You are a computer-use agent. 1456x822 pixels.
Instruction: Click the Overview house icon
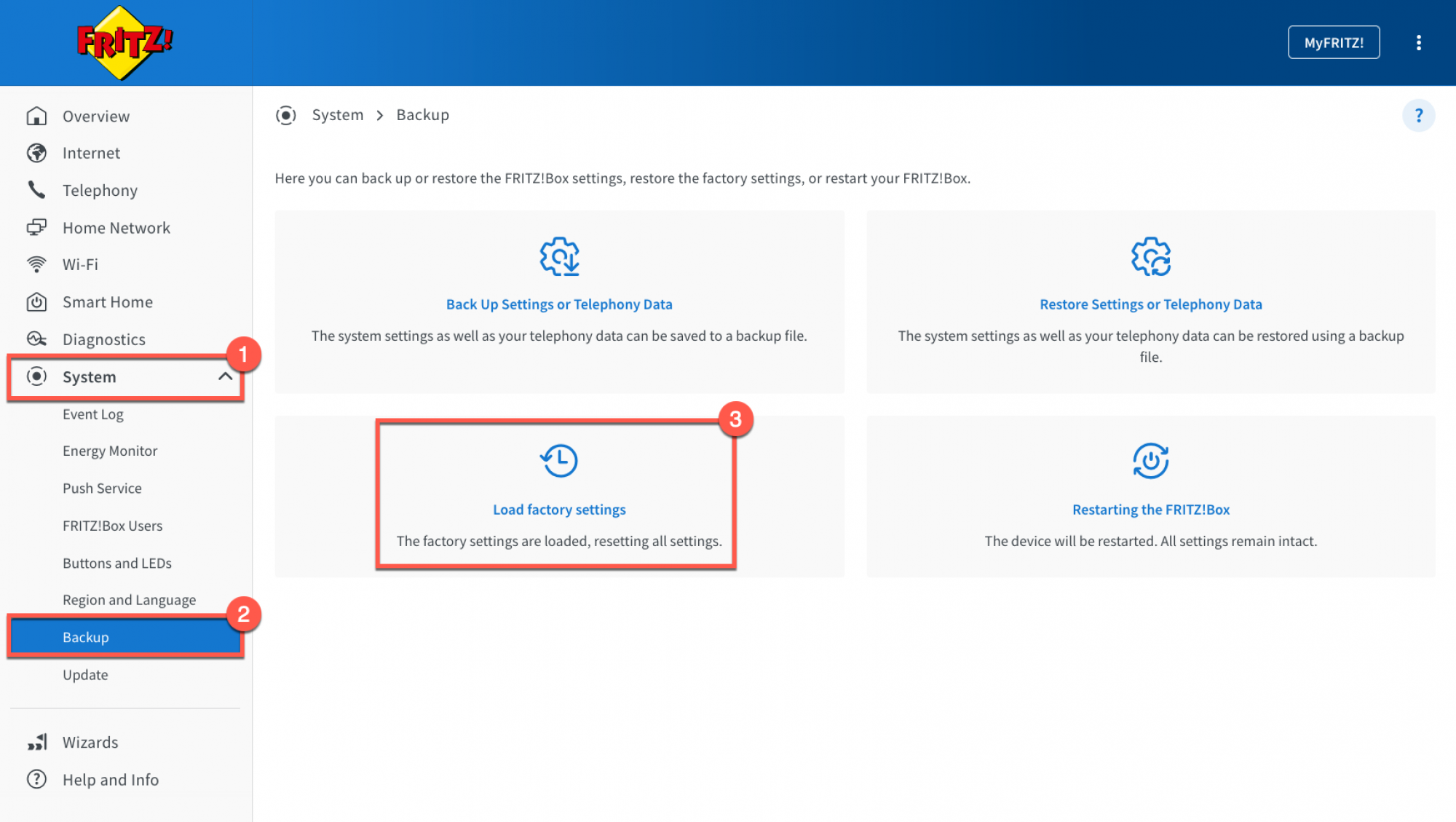(36, 116)
